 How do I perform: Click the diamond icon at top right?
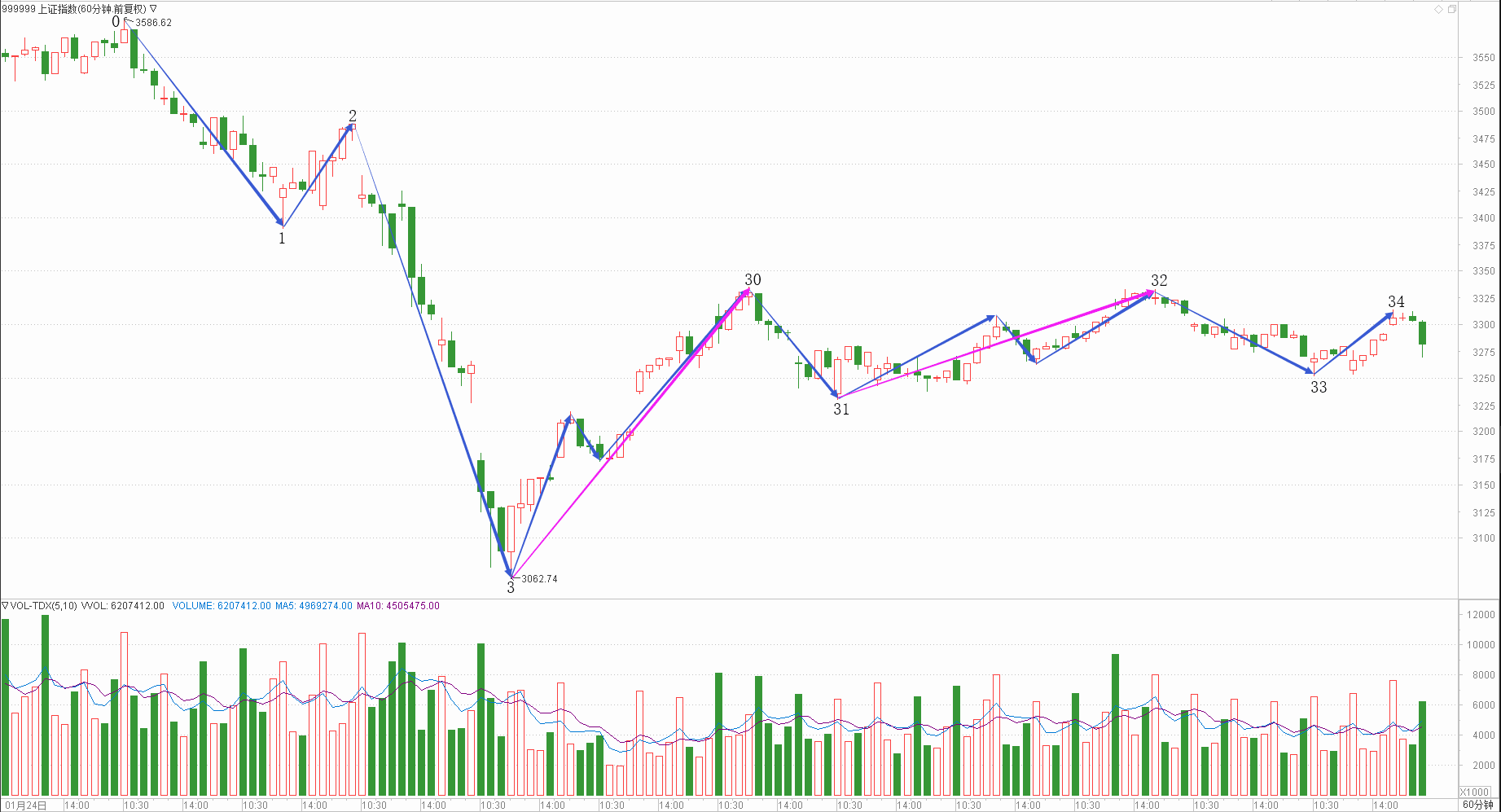coord(1438,9)
